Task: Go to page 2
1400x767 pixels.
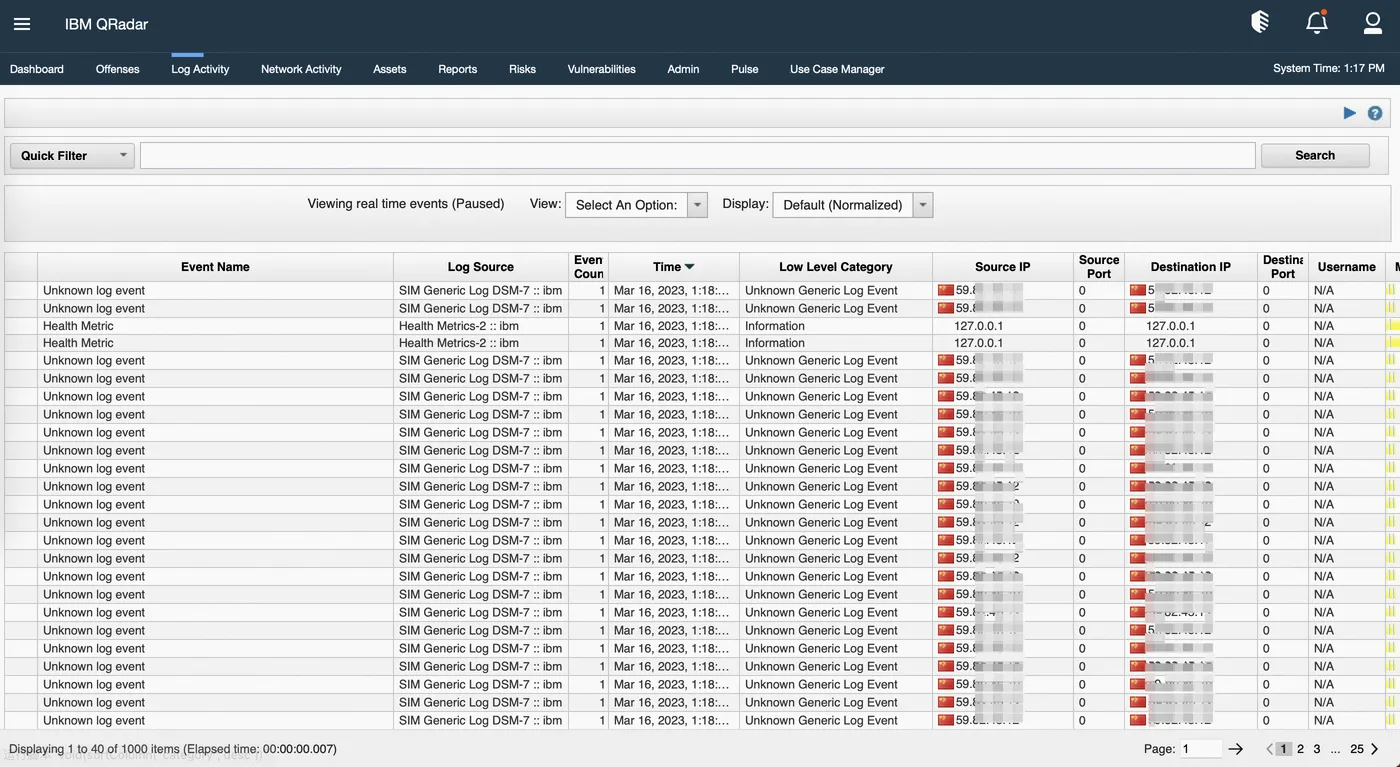Action: (1300, 749)
